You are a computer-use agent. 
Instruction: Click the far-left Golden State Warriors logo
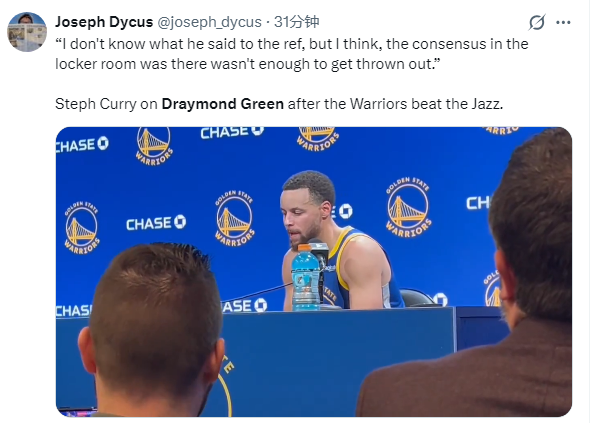(82, 227)
